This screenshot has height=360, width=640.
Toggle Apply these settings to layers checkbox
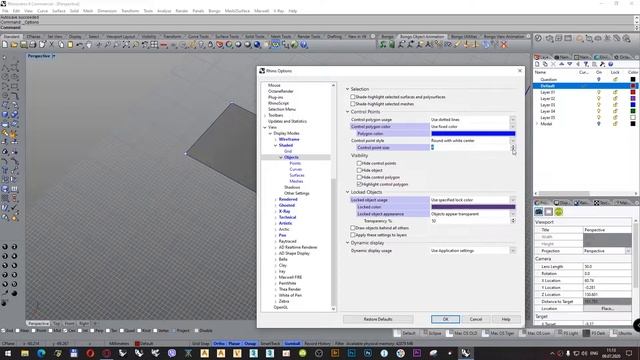tap(353, 235)
